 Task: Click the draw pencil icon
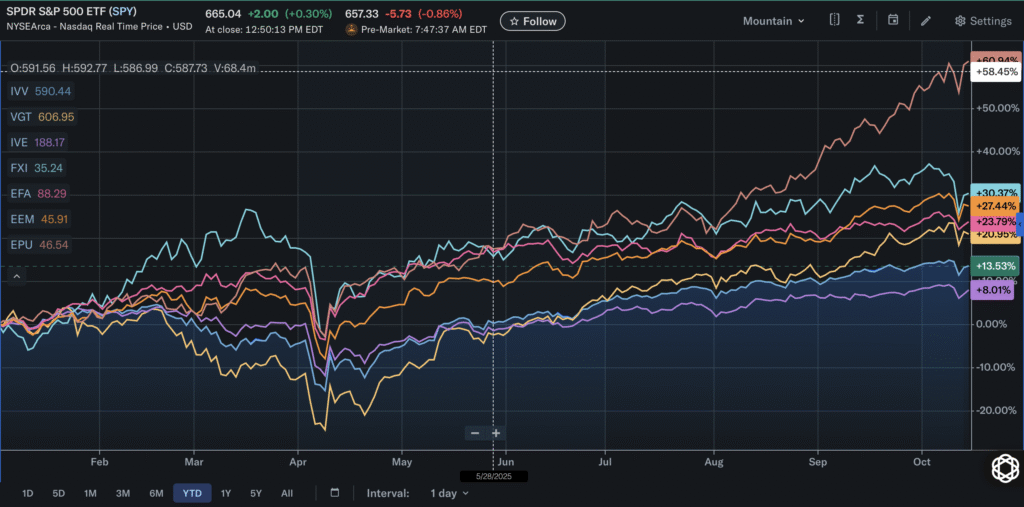pos(926,21)
